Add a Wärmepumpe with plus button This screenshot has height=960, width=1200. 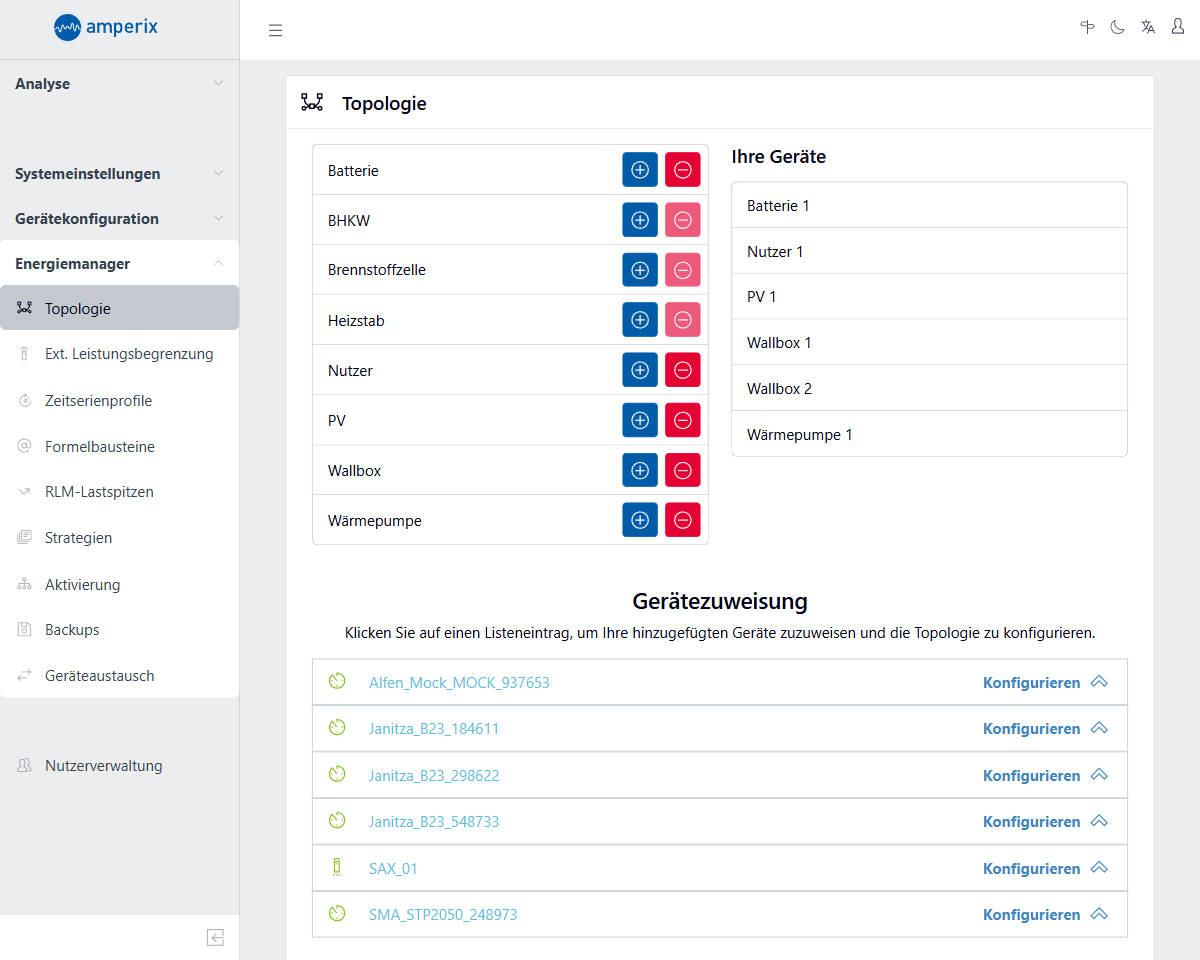pos(640,520)
